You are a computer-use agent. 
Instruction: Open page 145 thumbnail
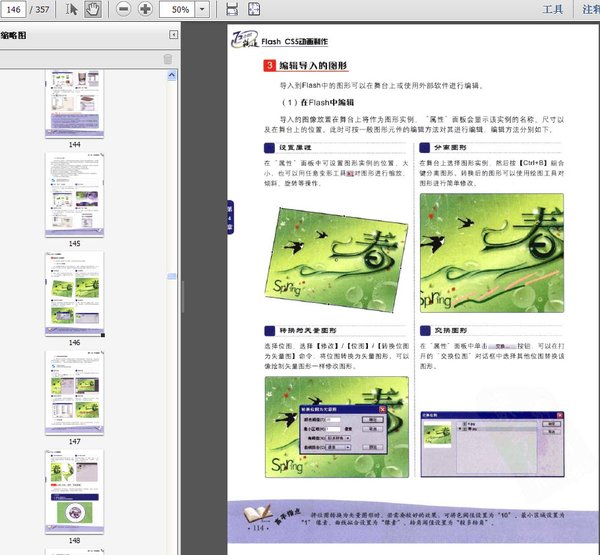[74, 195]
